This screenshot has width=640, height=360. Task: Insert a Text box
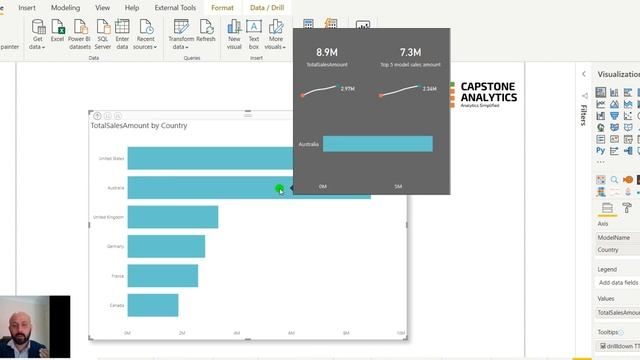[x=253, y=35]
